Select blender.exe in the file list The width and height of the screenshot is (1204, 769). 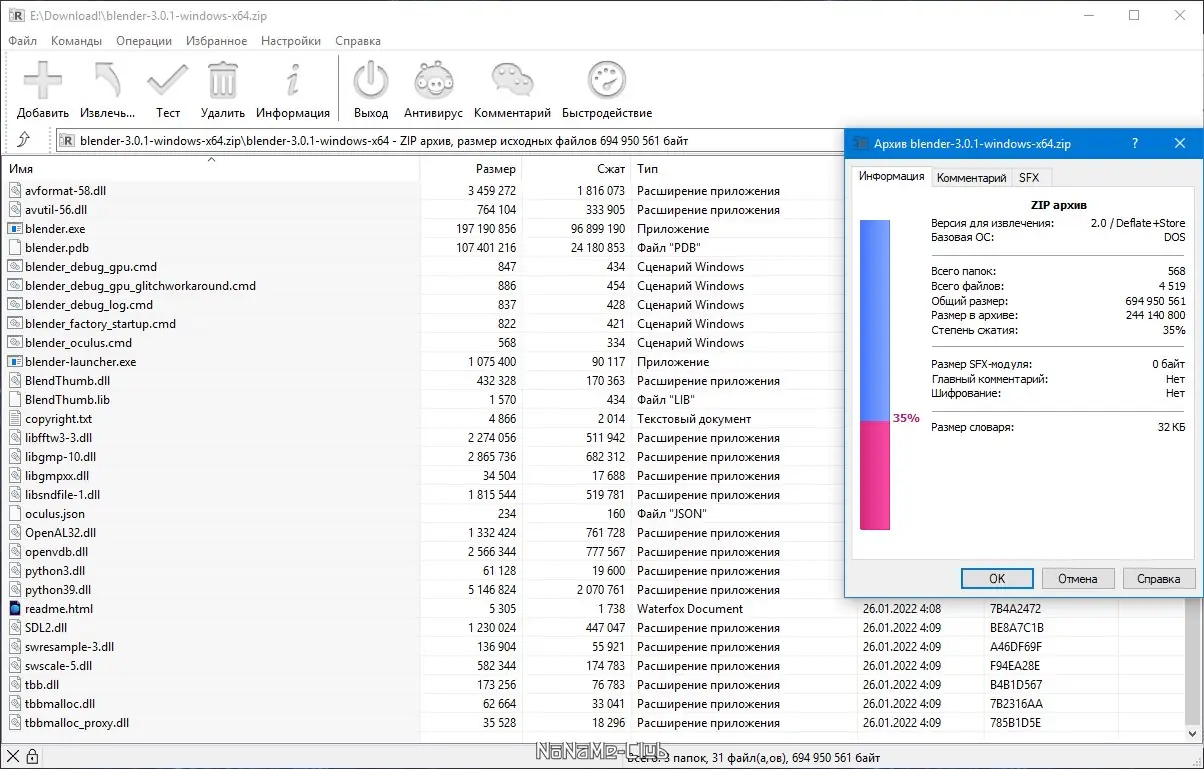(x=55, y=229)
